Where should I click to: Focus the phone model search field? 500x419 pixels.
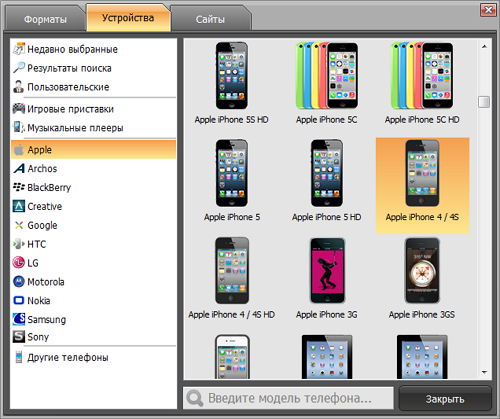coord(289,398)
